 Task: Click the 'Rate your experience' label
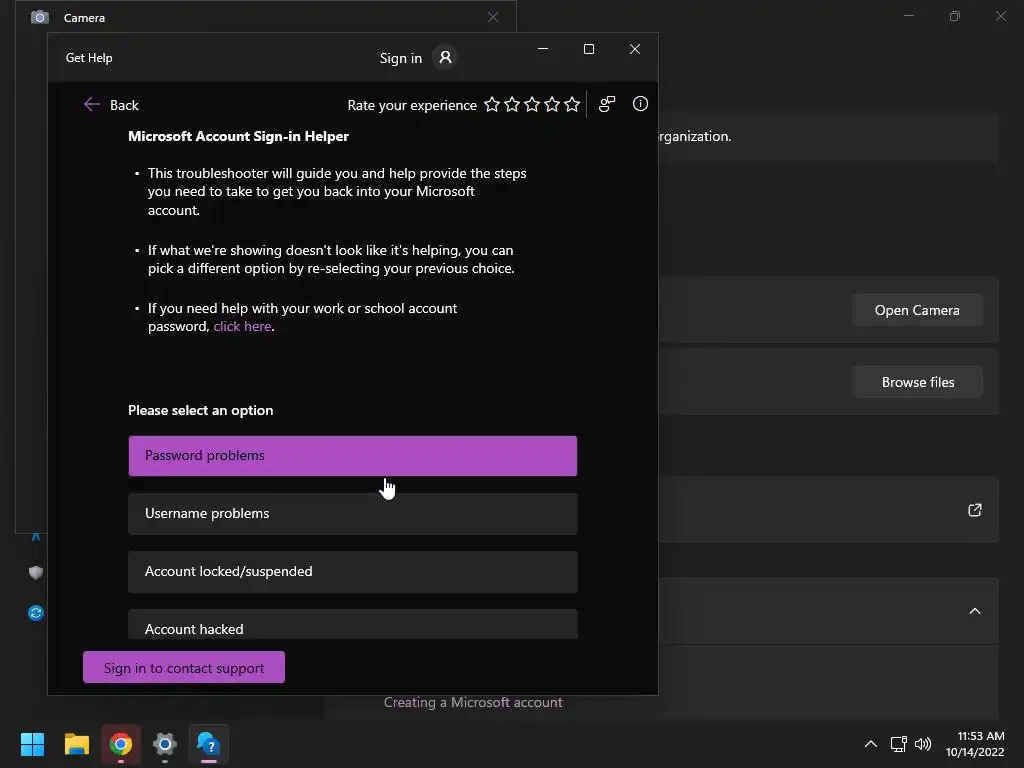[x=412, y=105]
